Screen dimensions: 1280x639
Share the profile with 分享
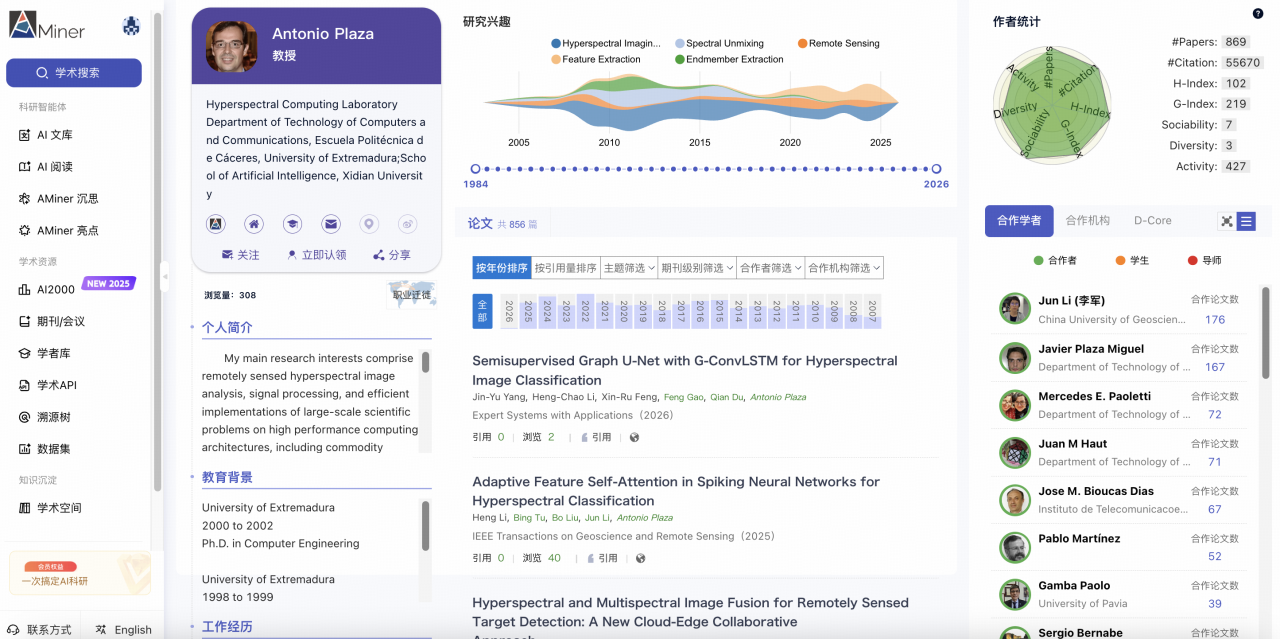[392, 255]
